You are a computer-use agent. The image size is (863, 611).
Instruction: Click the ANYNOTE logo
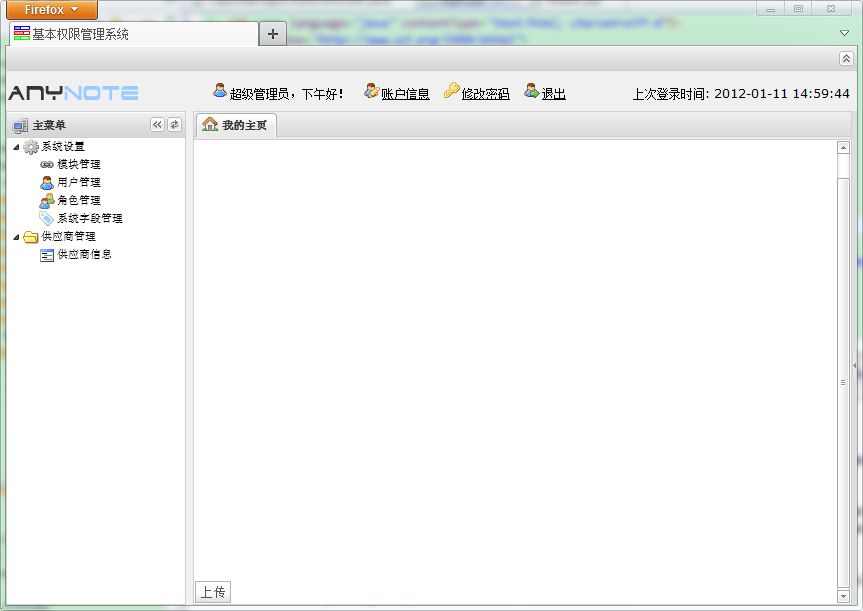coord(74,92)
